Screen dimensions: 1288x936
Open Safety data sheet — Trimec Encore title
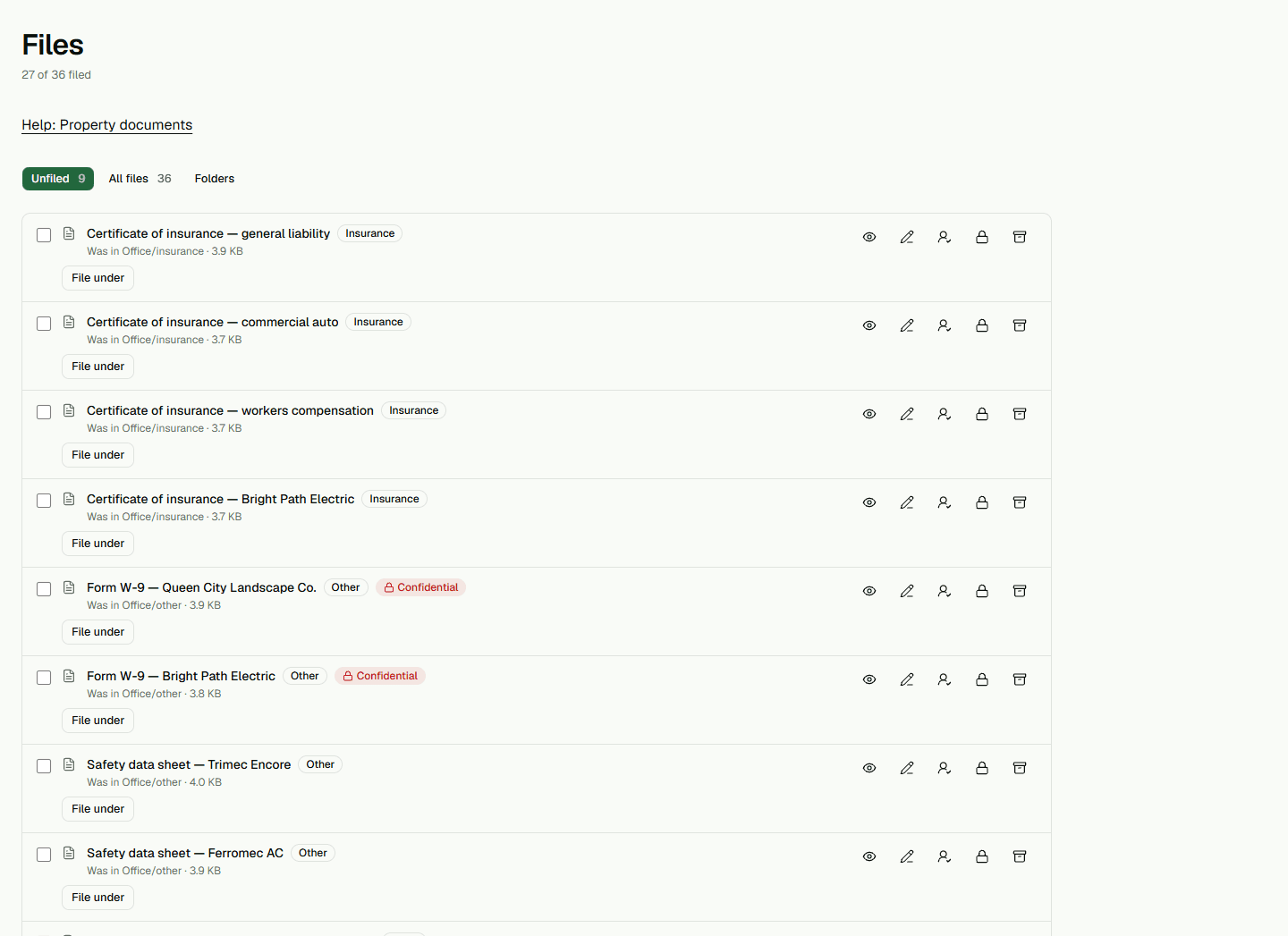coord(189,764)
